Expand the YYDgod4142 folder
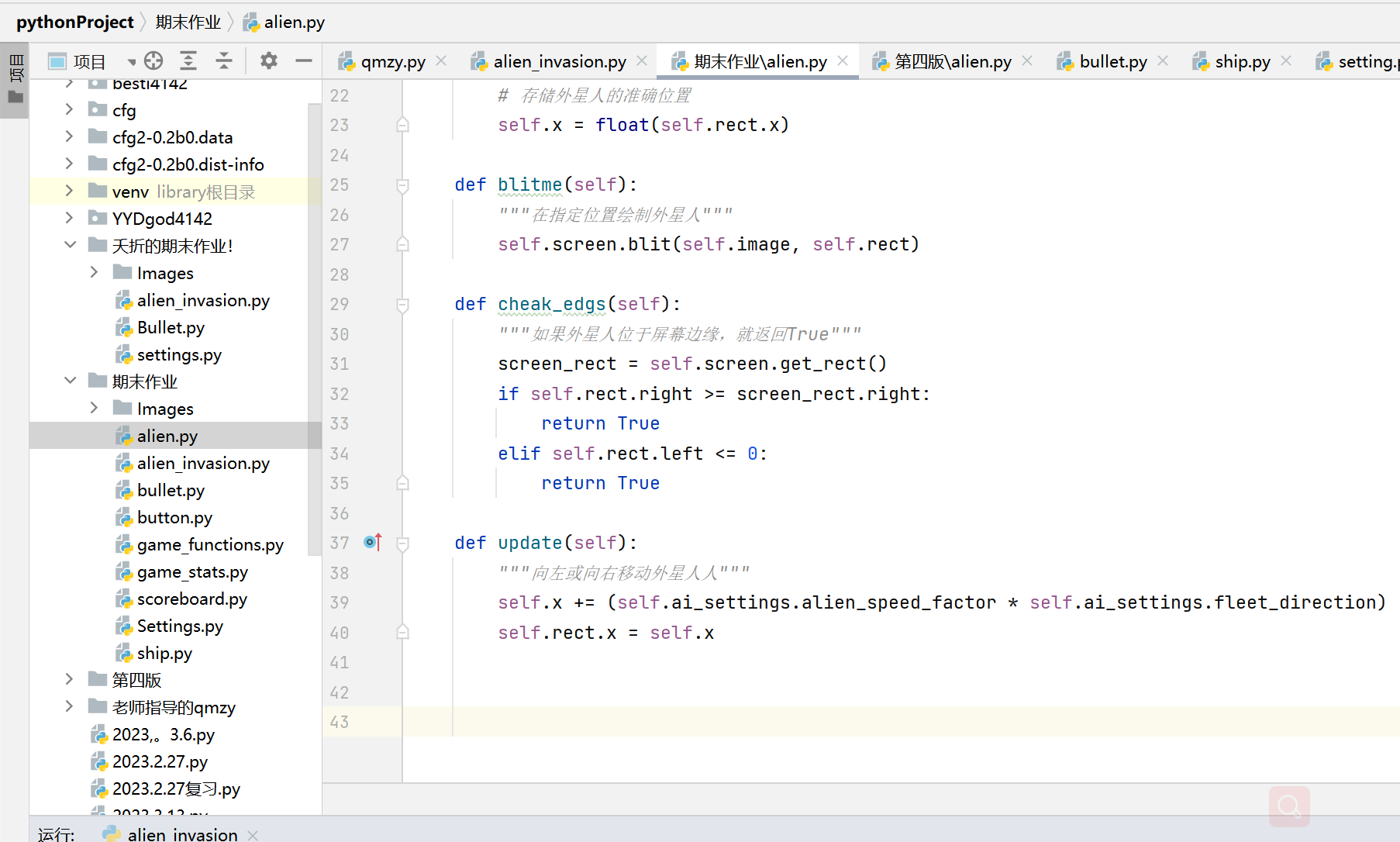 pyautogui.click(x=69, y=218)
